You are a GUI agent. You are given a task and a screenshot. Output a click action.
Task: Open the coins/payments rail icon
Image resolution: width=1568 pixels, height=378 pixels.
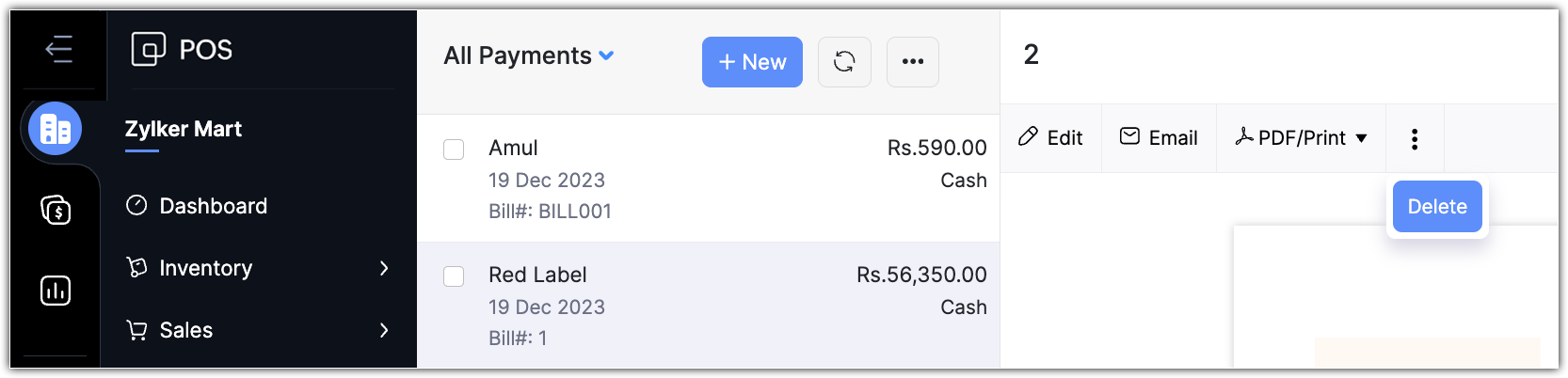tap(56, 210)
